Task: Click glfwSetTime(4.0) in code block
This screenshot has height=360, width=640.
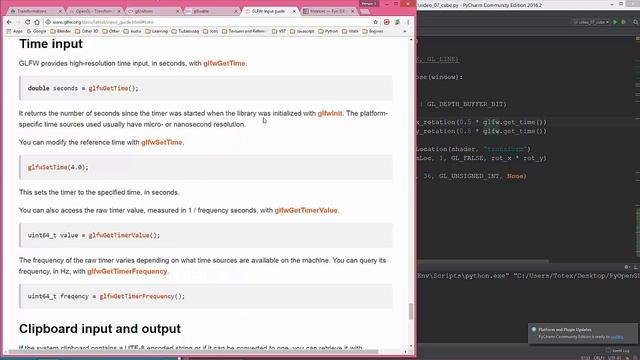Action: (58, 167)
